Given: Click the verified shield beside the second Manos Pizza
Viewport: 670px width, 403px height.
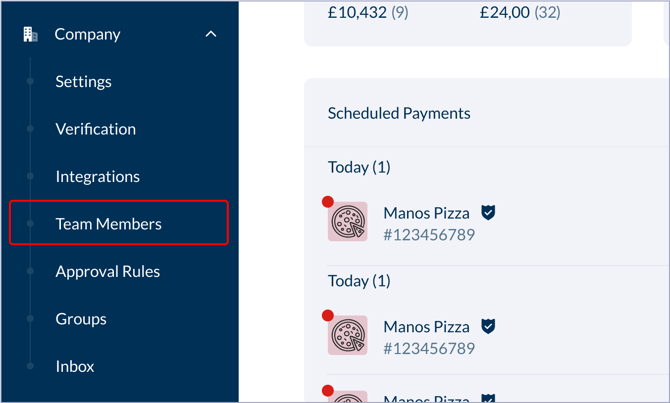Looking at the screenshot, I should tap(488, 327).
